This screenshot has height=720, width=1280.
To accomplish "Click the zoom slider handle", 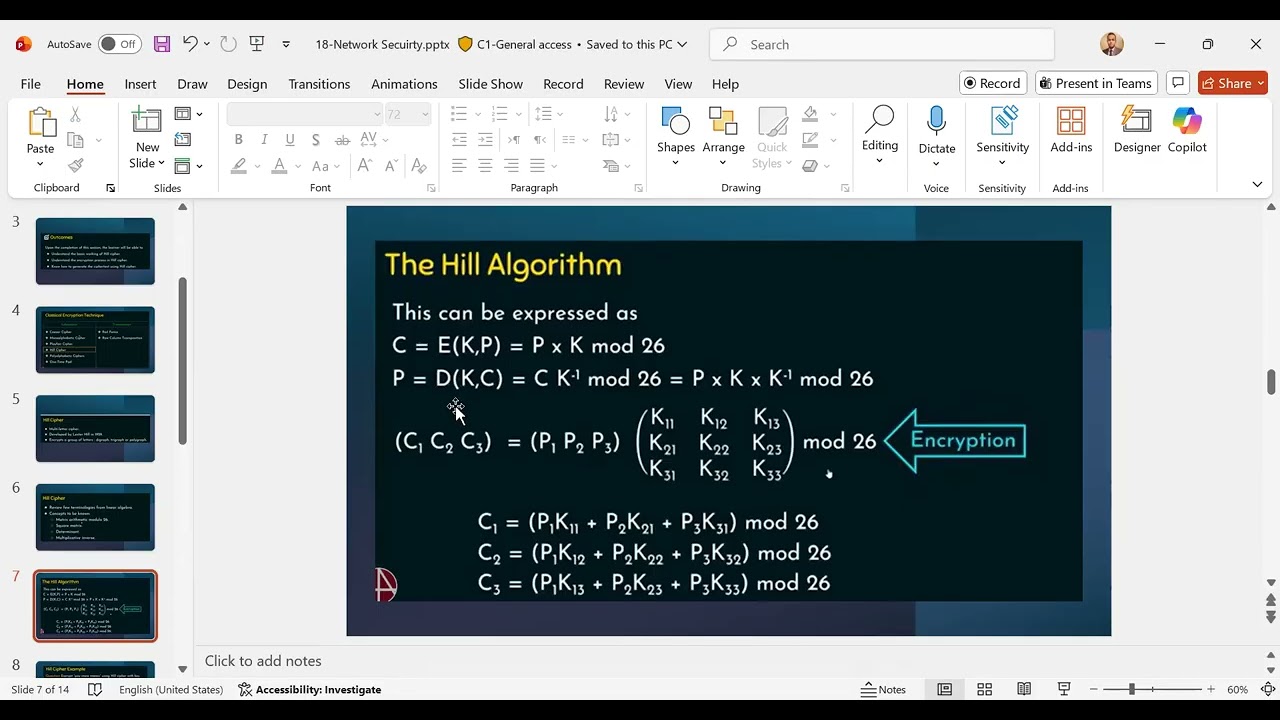I will (1132, 689).
